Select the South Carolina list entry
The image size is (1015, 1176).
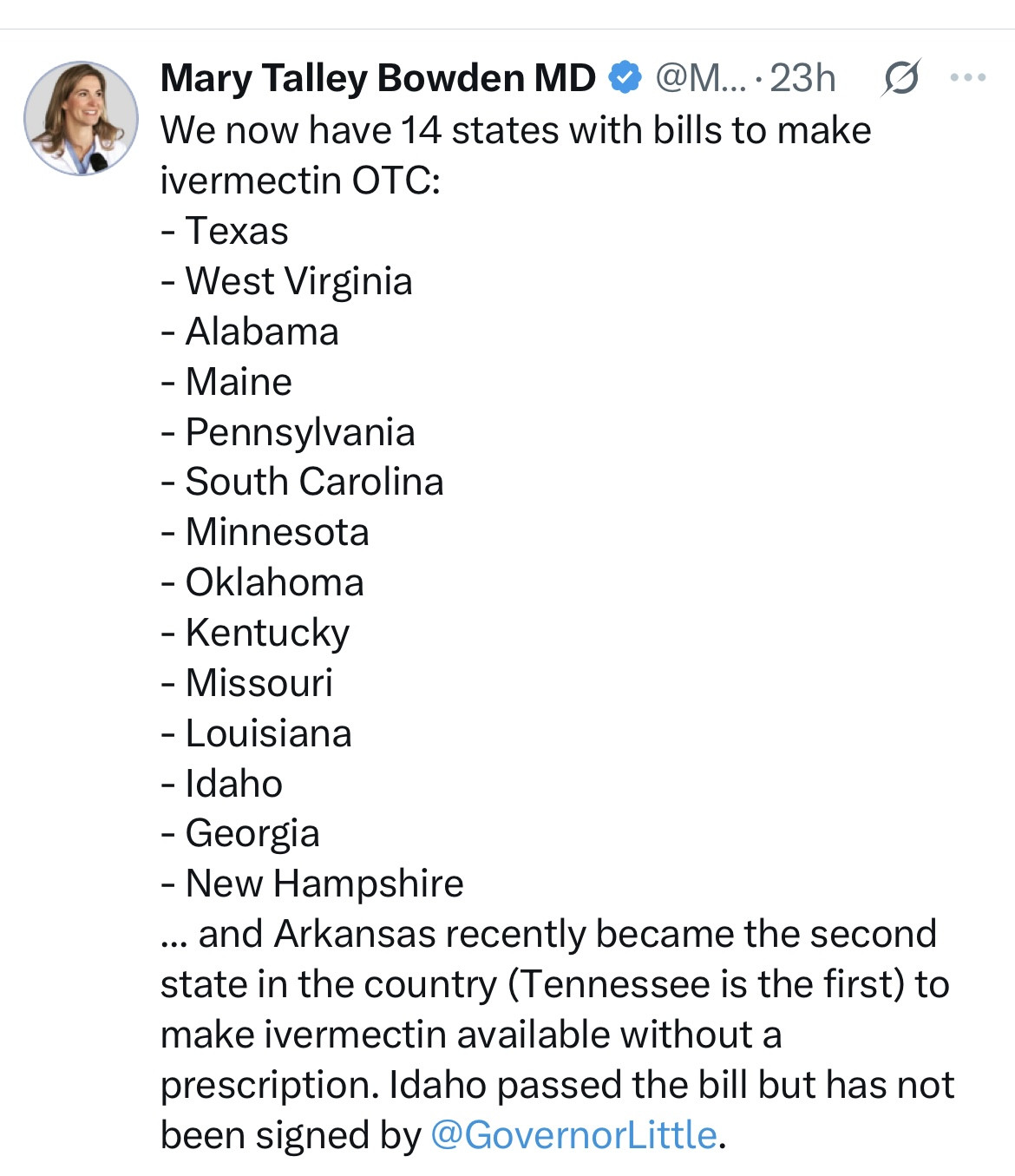[313, 482]
